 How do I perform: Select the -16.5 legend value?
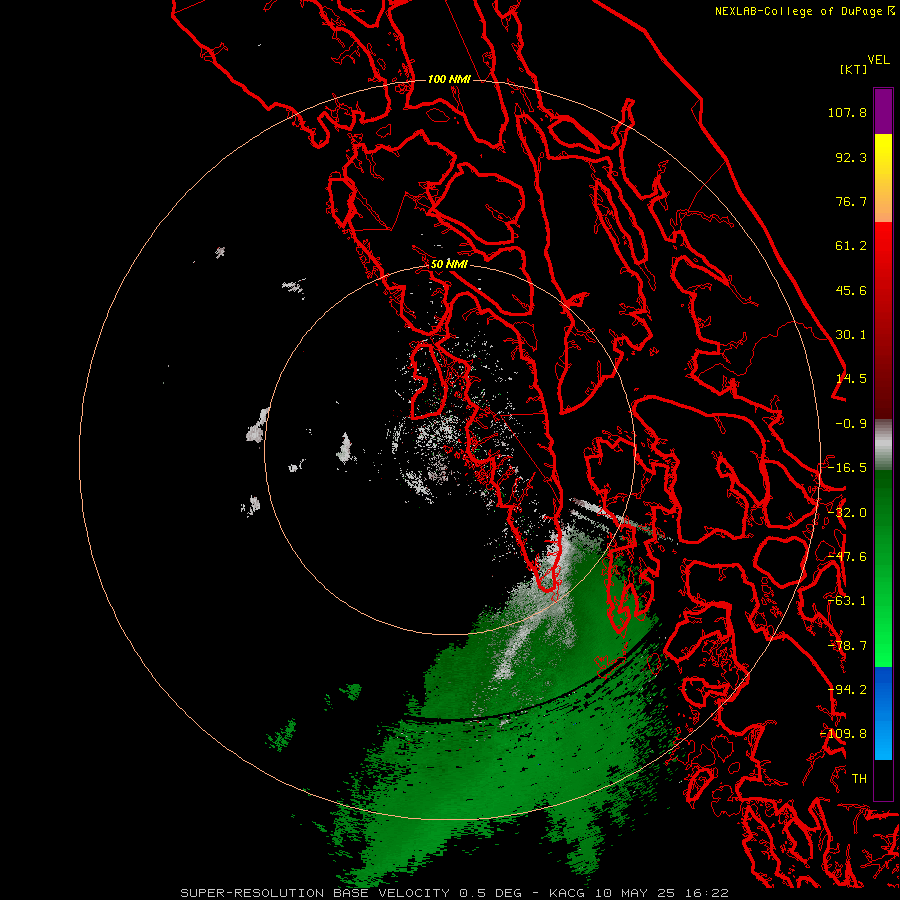847,468
